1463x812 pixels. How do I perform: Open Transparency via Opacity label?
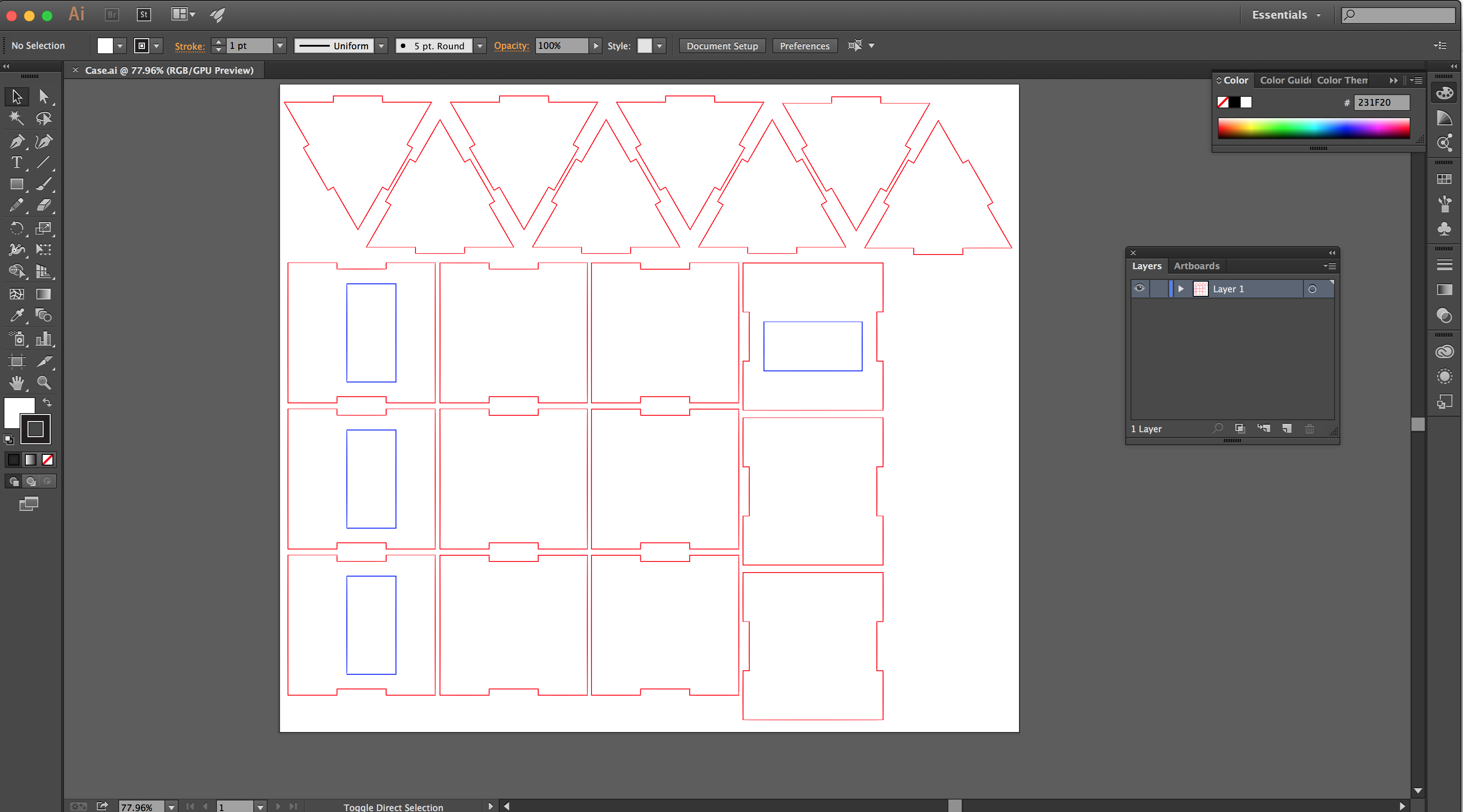tap(511, 46)
